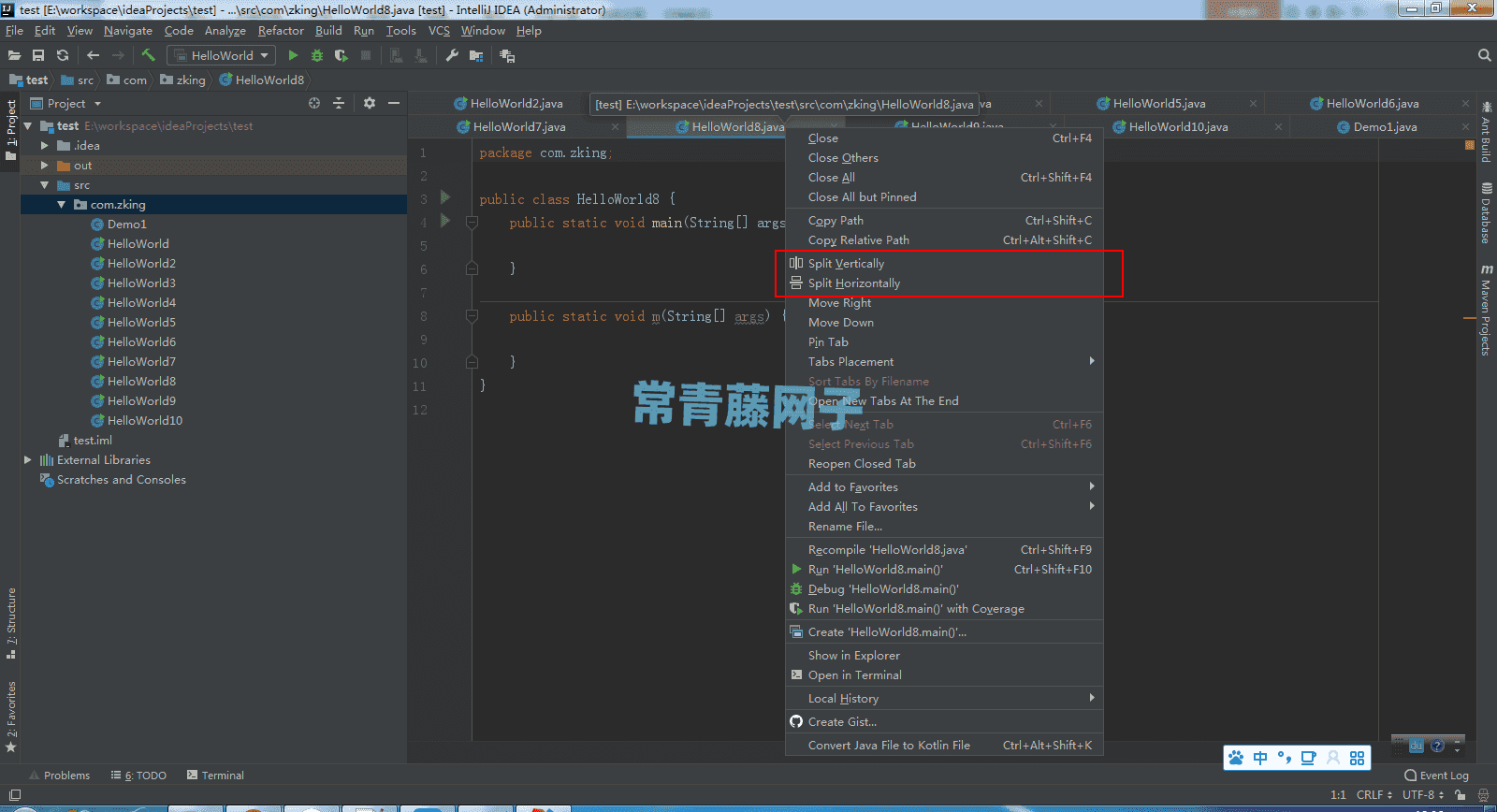
Task: Toggle the 1: Project tool window stripe
Action: [11, 131]
